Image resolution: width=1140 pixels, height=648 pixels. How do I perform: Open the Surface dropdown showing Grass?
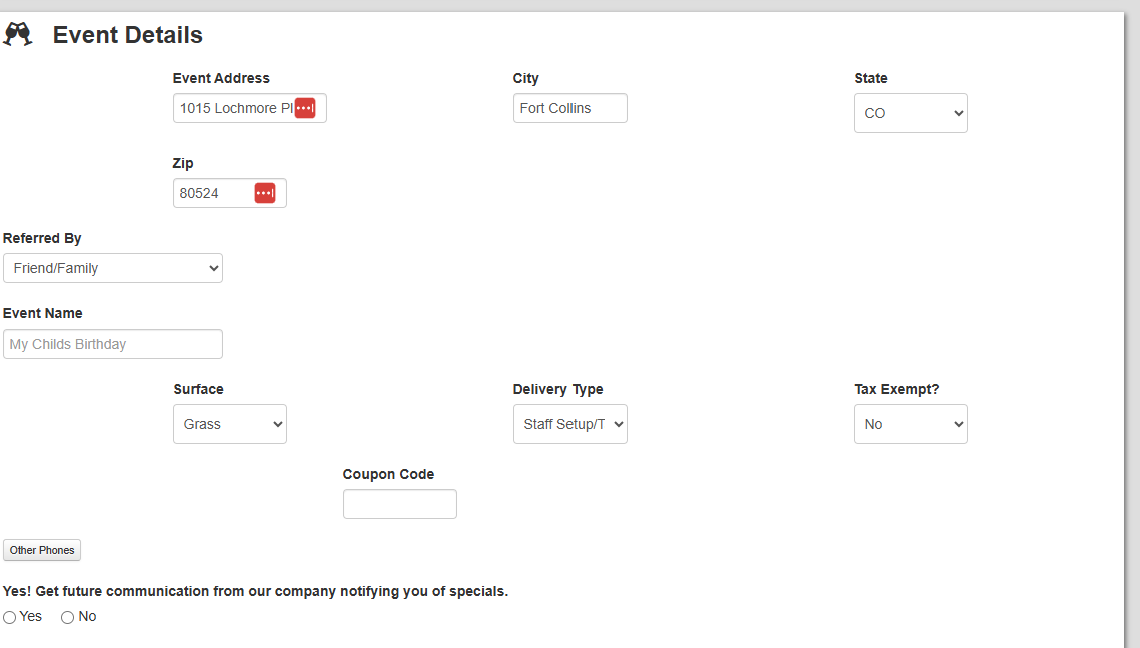point(229,424)
